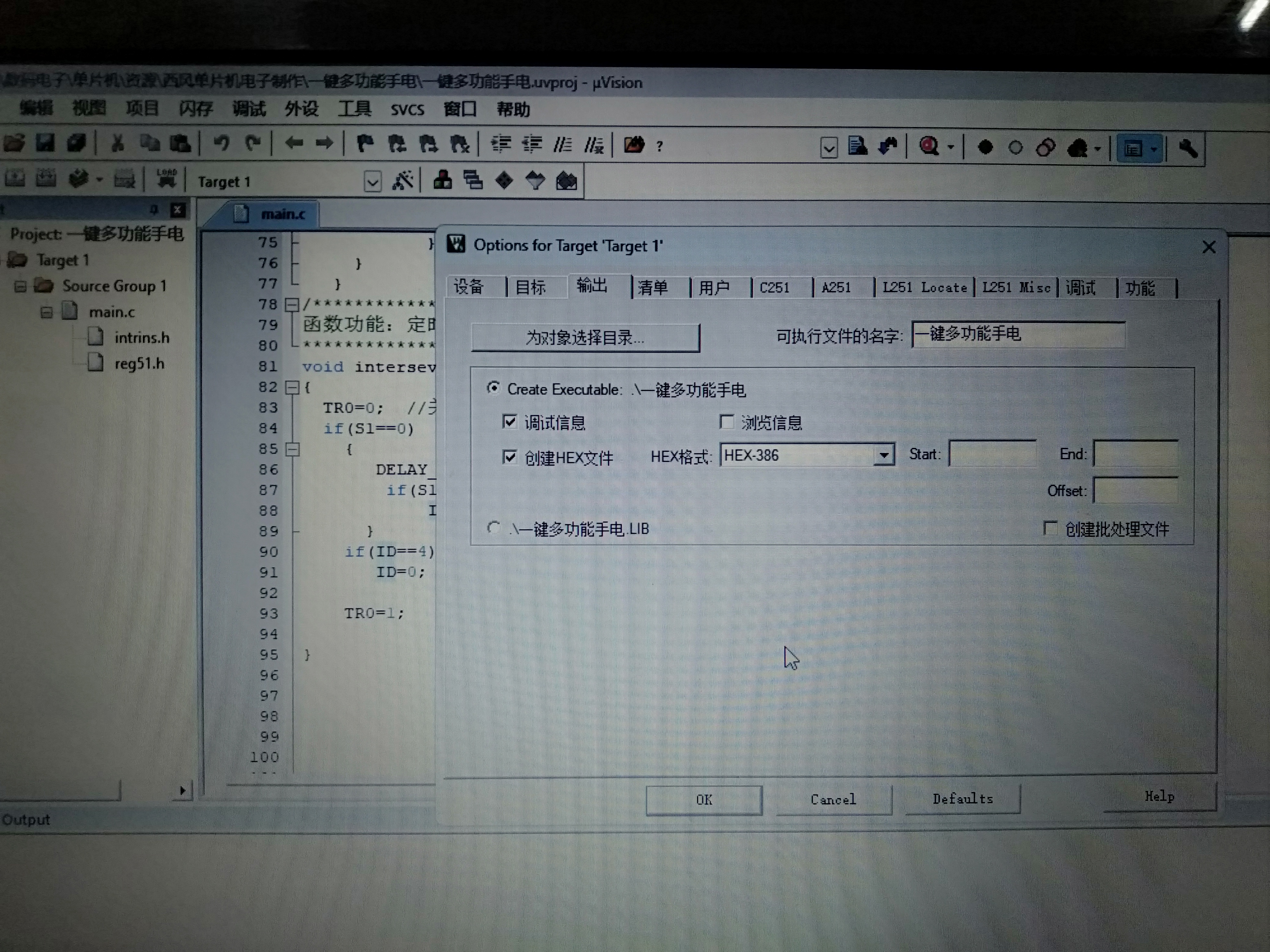Image resolution: width=1270 pixels, height=952 pixels.
Task: Go to previous bookmark icon
Action: click(397, 143)
